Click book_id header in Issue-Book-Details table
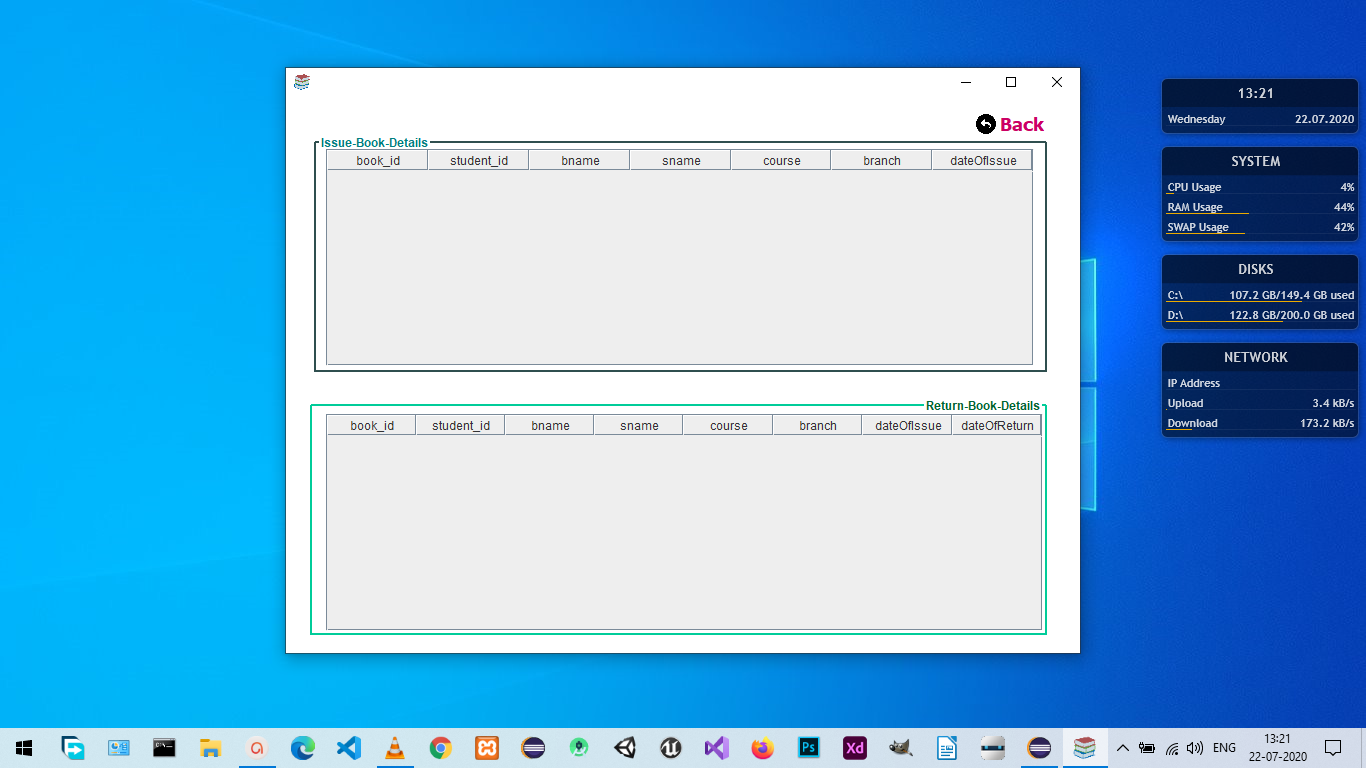Screen dimensions: 1366x768 [378, 160]
